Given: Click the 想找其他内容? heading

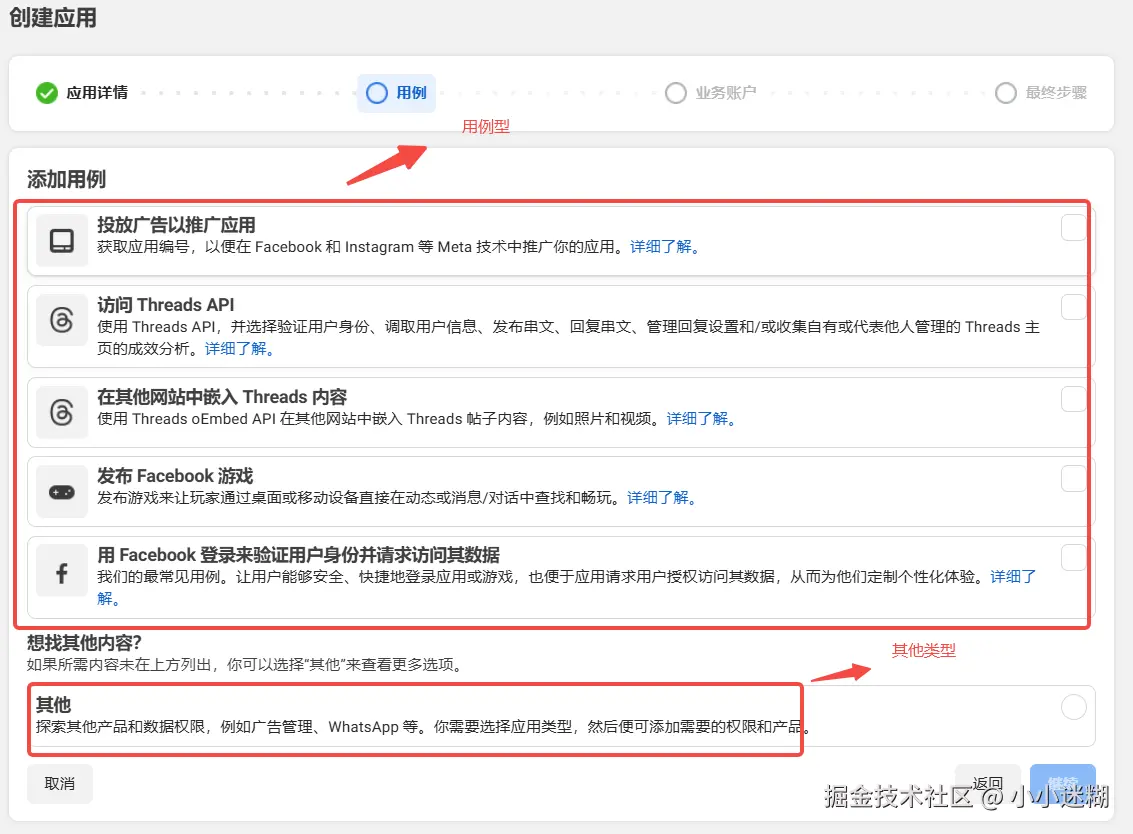Looking at the screenshot, I should 85,642.
